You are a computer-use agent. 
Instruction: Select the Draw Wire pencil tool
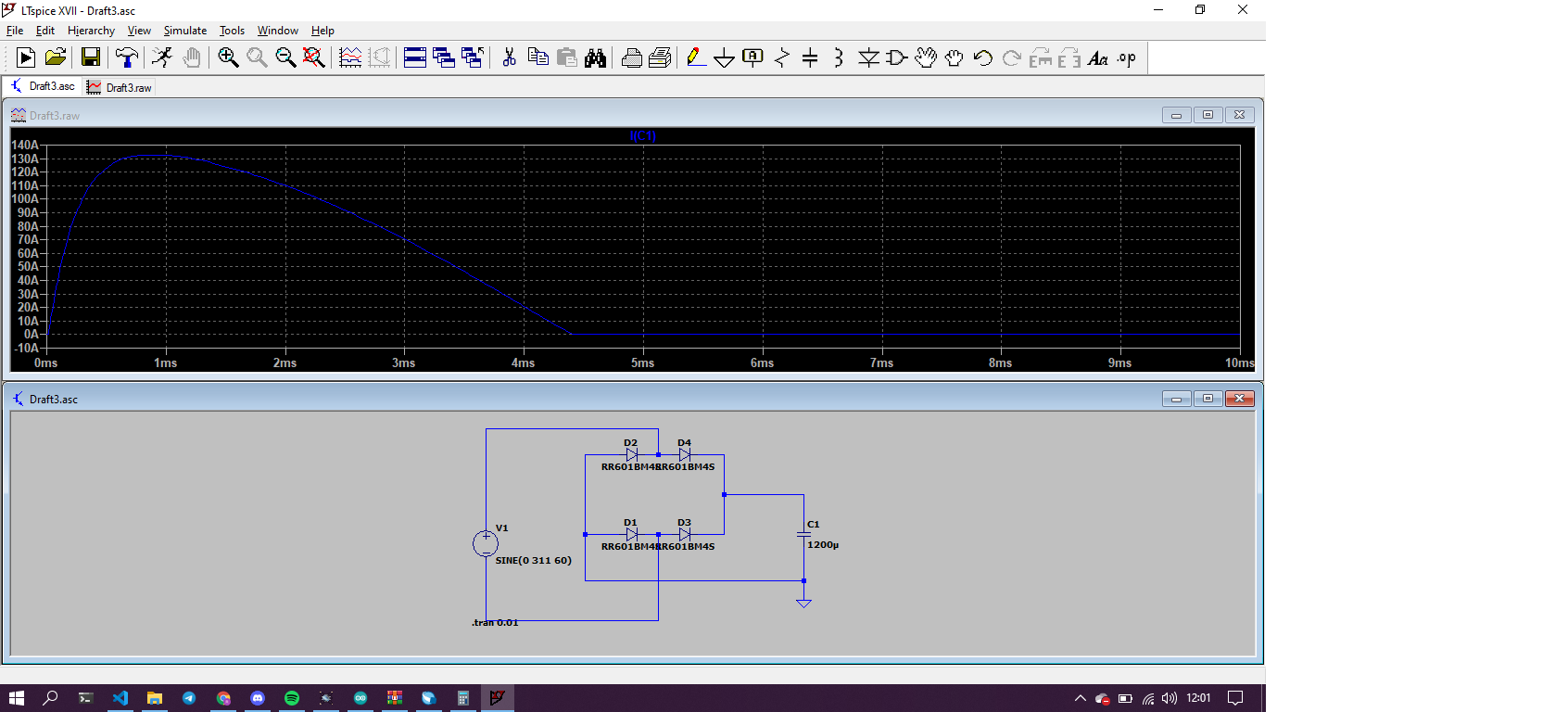pos(695,57)
